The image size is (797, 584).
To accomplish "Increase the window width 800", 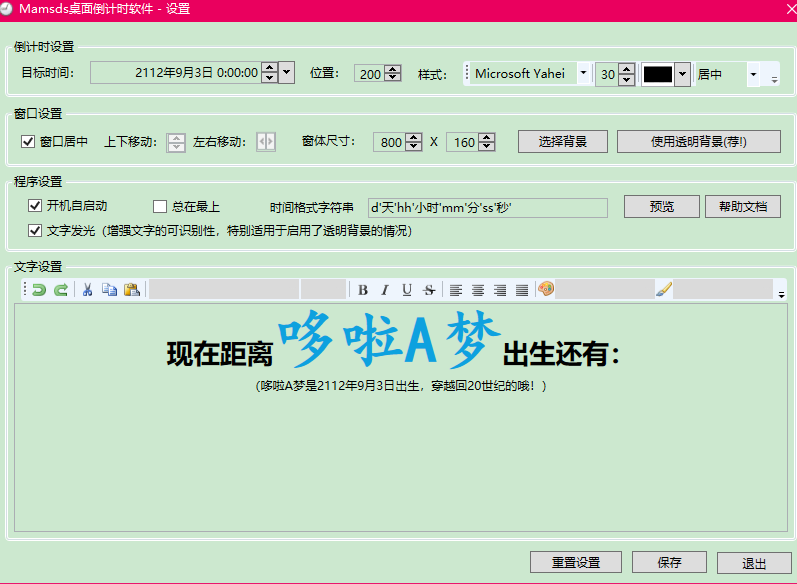I will [x=414, y=137].
